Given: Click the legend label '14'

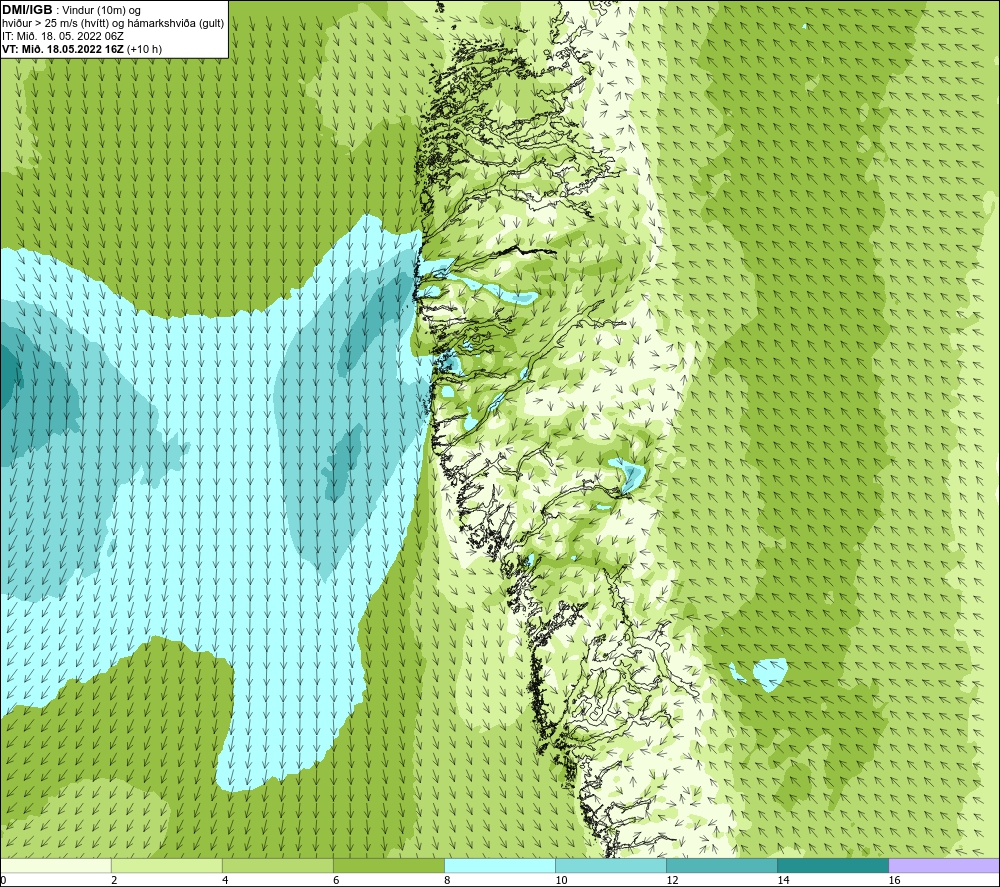Looking at the screenshot, I should (x=783, y=881).
